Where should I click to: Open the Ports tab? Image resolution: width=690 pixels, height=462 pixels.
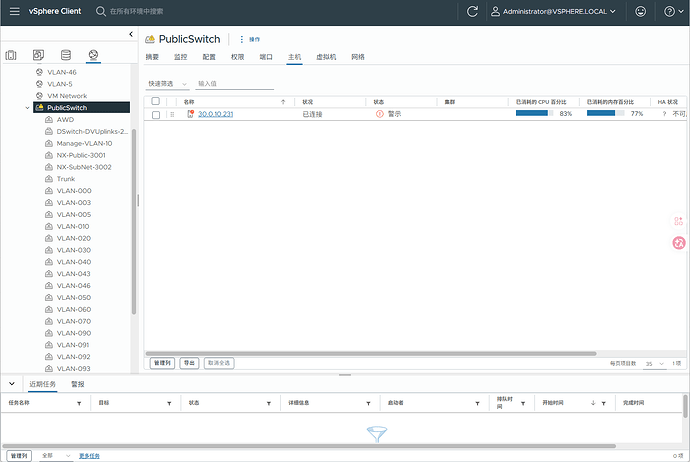[x=266, y=57]
